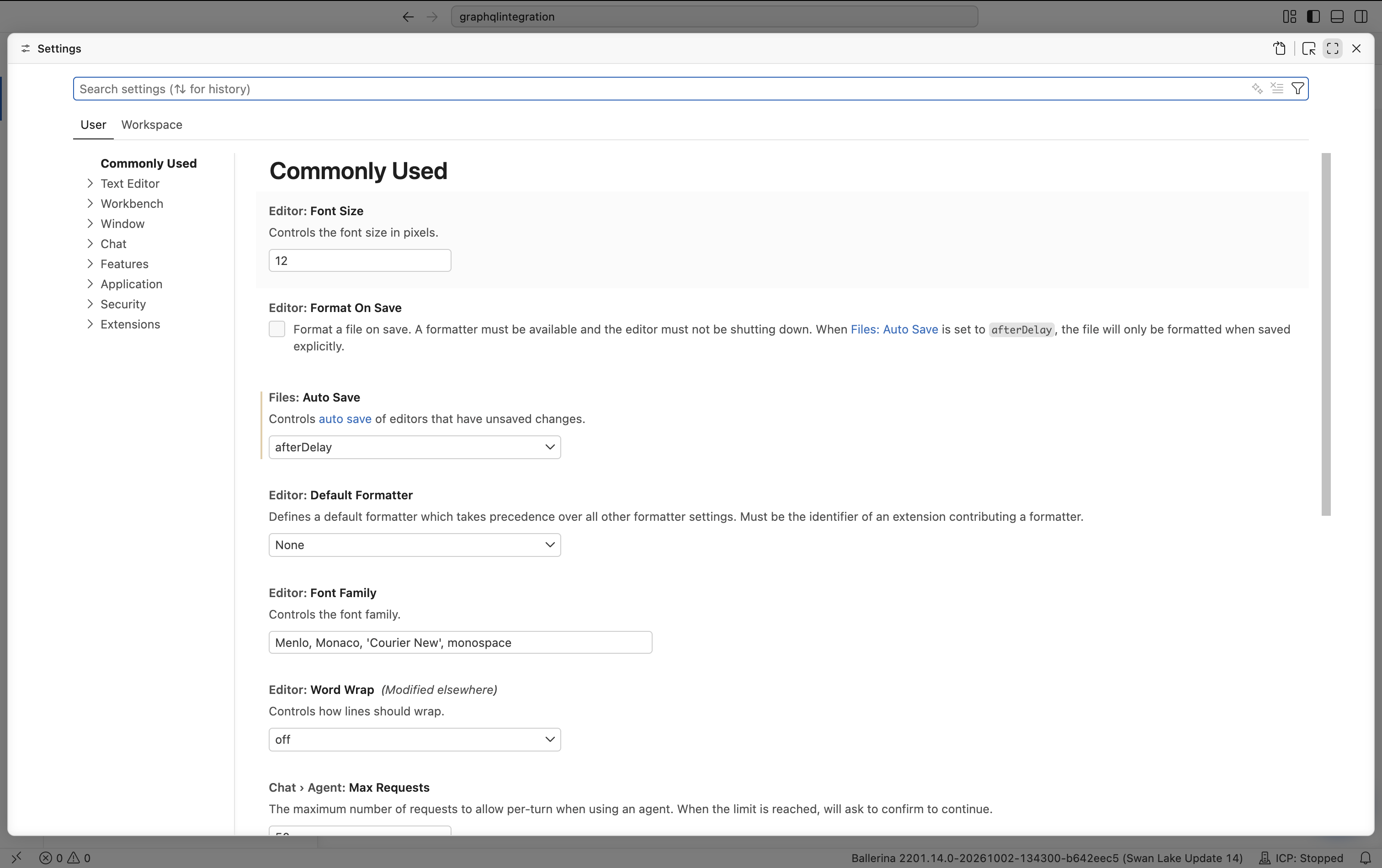Click the ICP: Stopped status item
Image resolution: width=1382 pixels, height=868 pixels.
pyautogui.click(x=1301, y=857)
